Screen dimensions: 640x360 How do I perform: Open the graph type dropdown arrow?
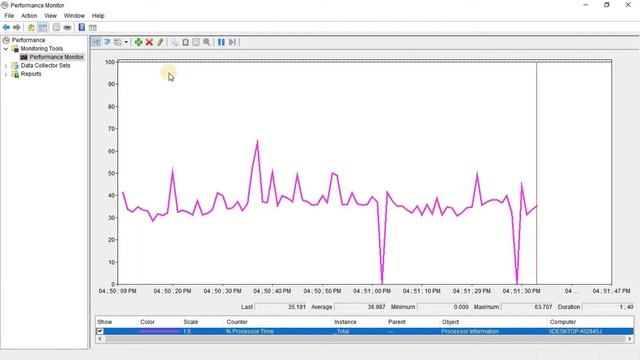[126, 42]
